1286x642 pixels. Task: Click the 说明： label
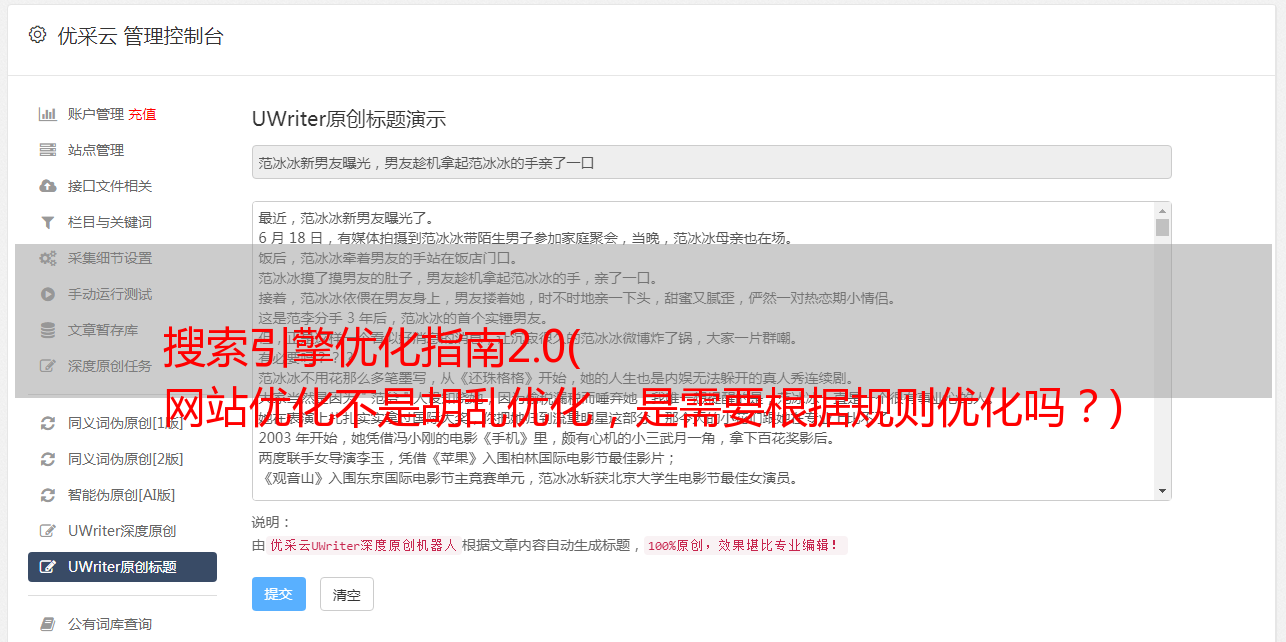tap(271, 522)
